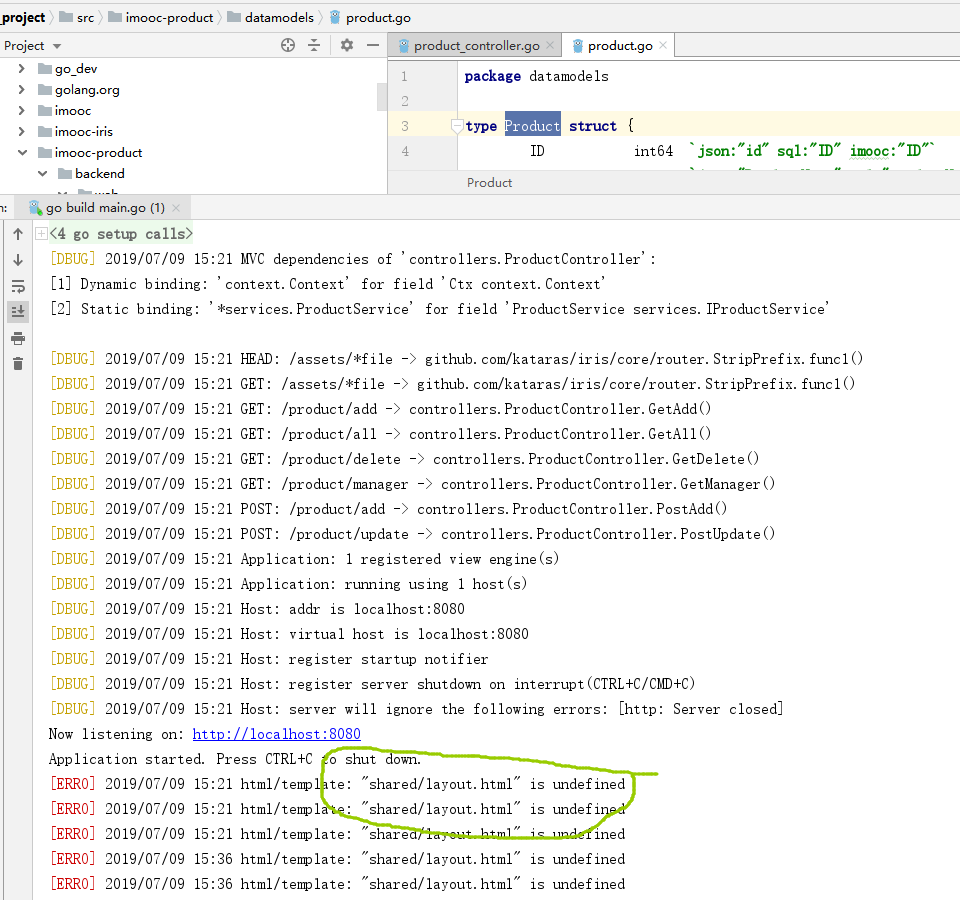The width and height of the screenshot is (960, 900).
Task: Click product.go in the breadcrumb path
Action: click(378, 18)
